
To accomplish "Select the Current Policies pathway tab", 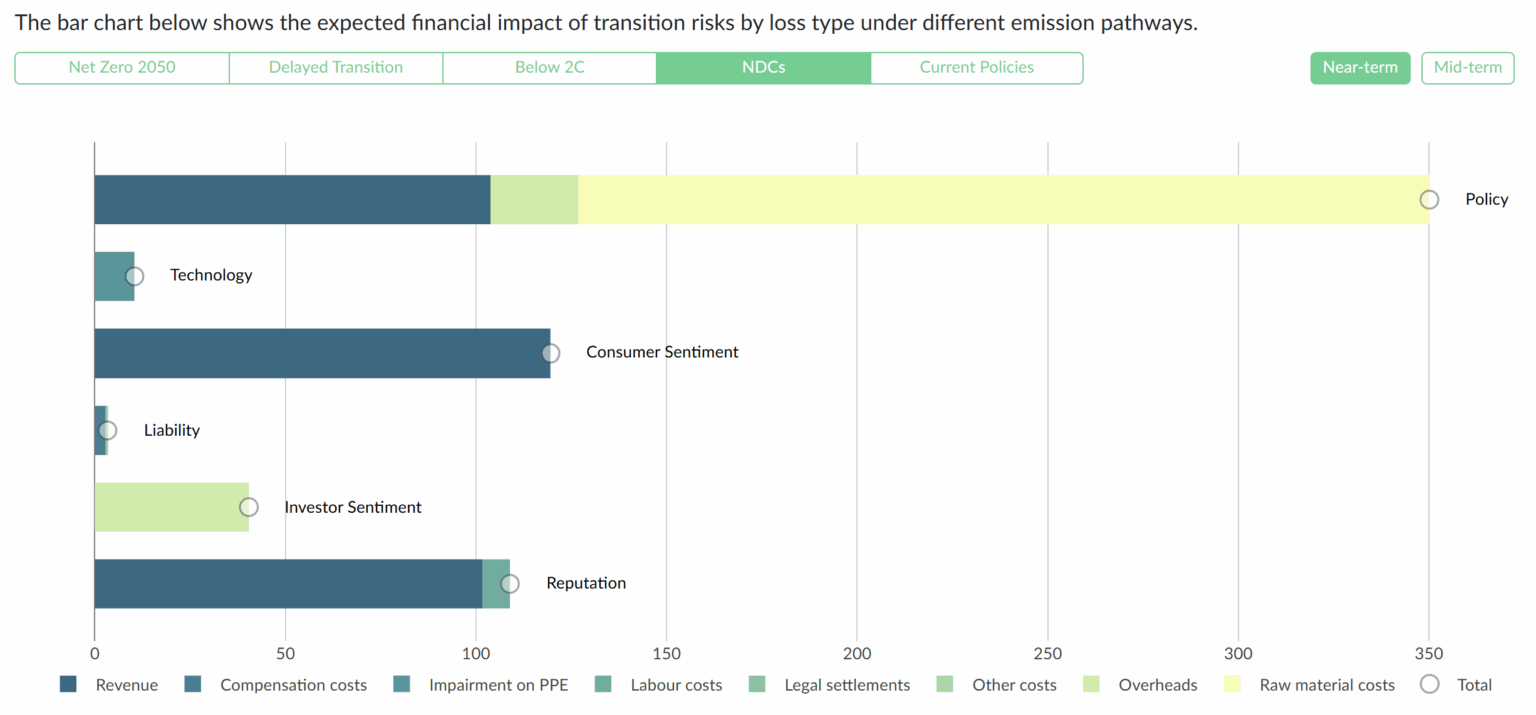I will (x=977, y=68).
